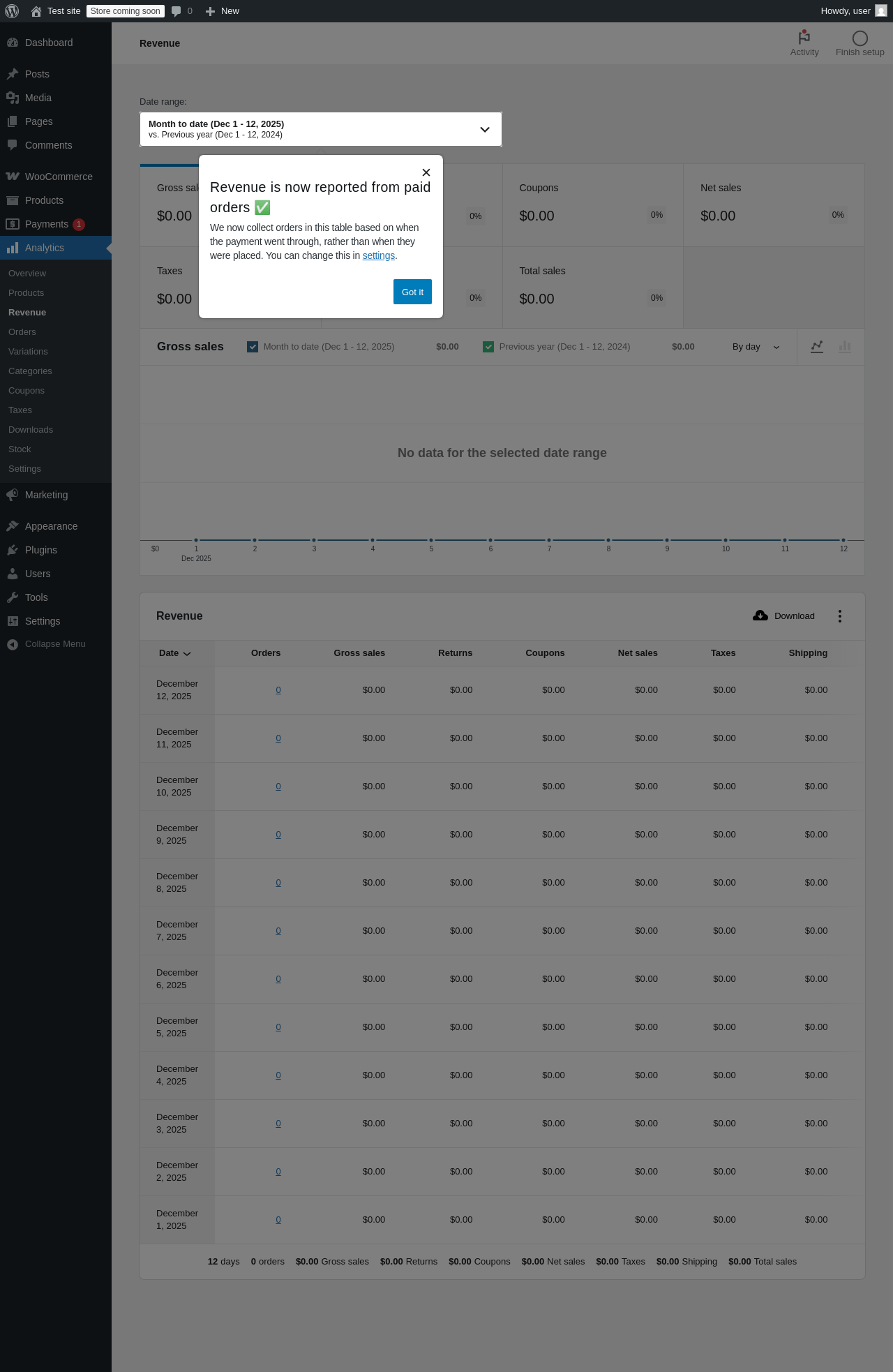Image resolution: width=893 pixels, height=1372 pixels.
Task: Click the Download cloud icon
Action: [760, 616]
